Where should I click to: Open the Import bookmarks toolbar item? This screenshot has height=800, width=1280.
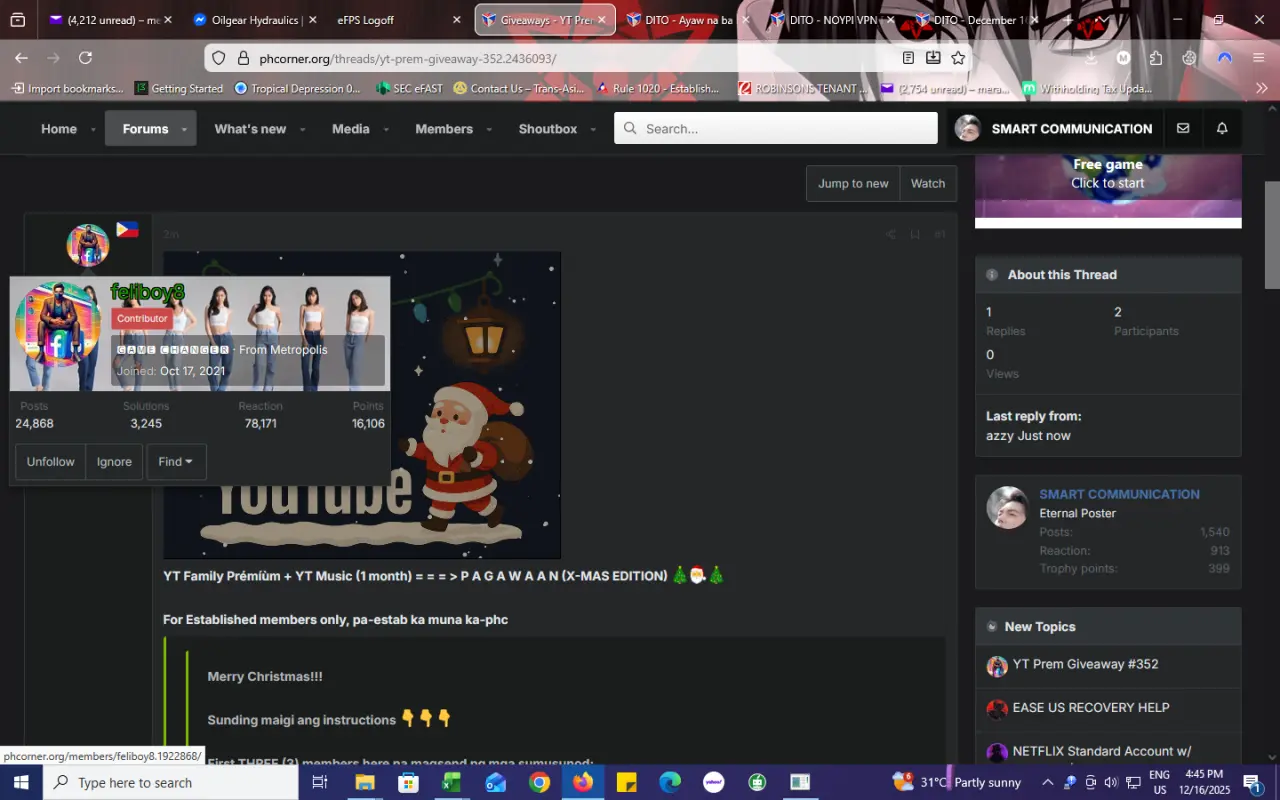68,88
